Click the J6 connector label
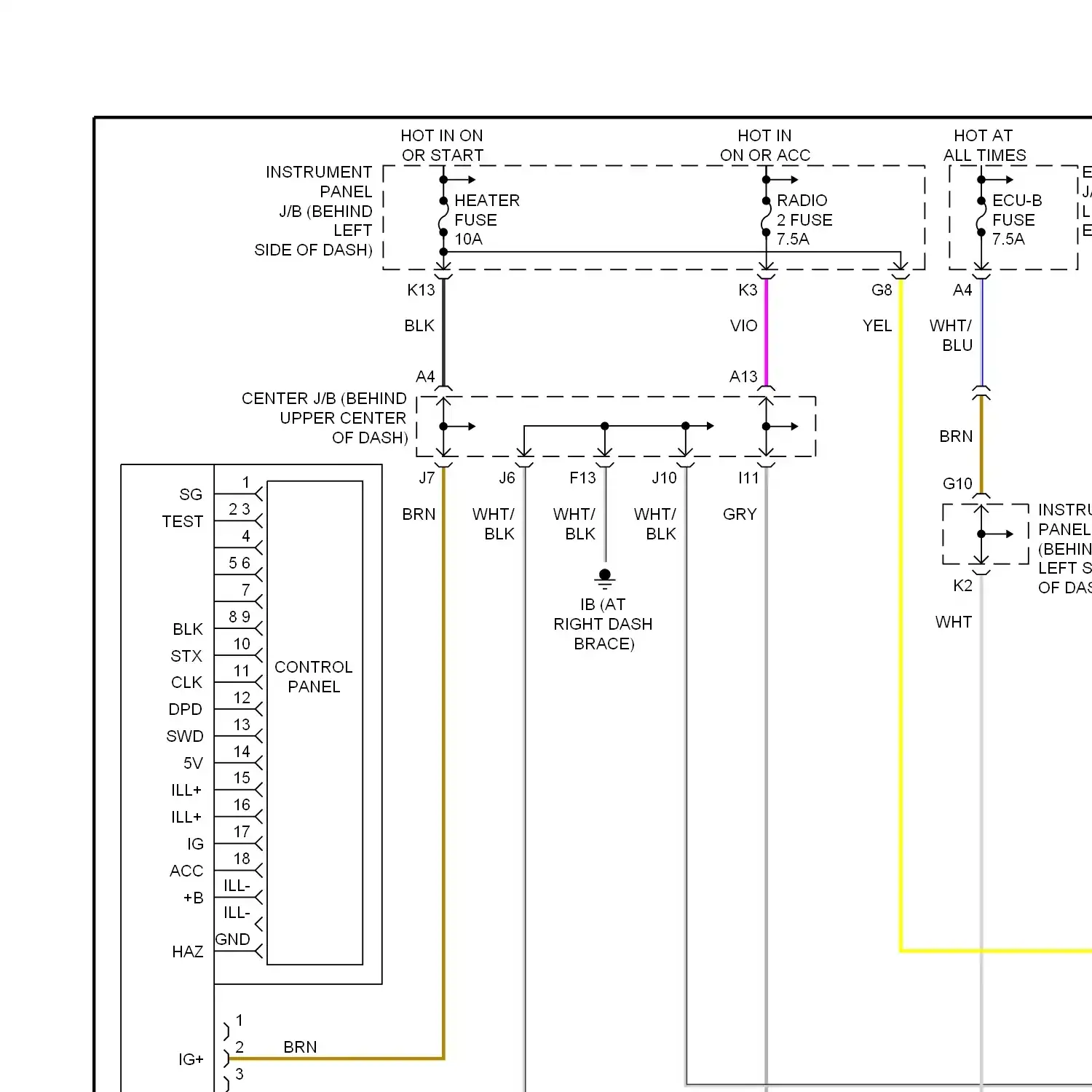 tap(507, 478)
